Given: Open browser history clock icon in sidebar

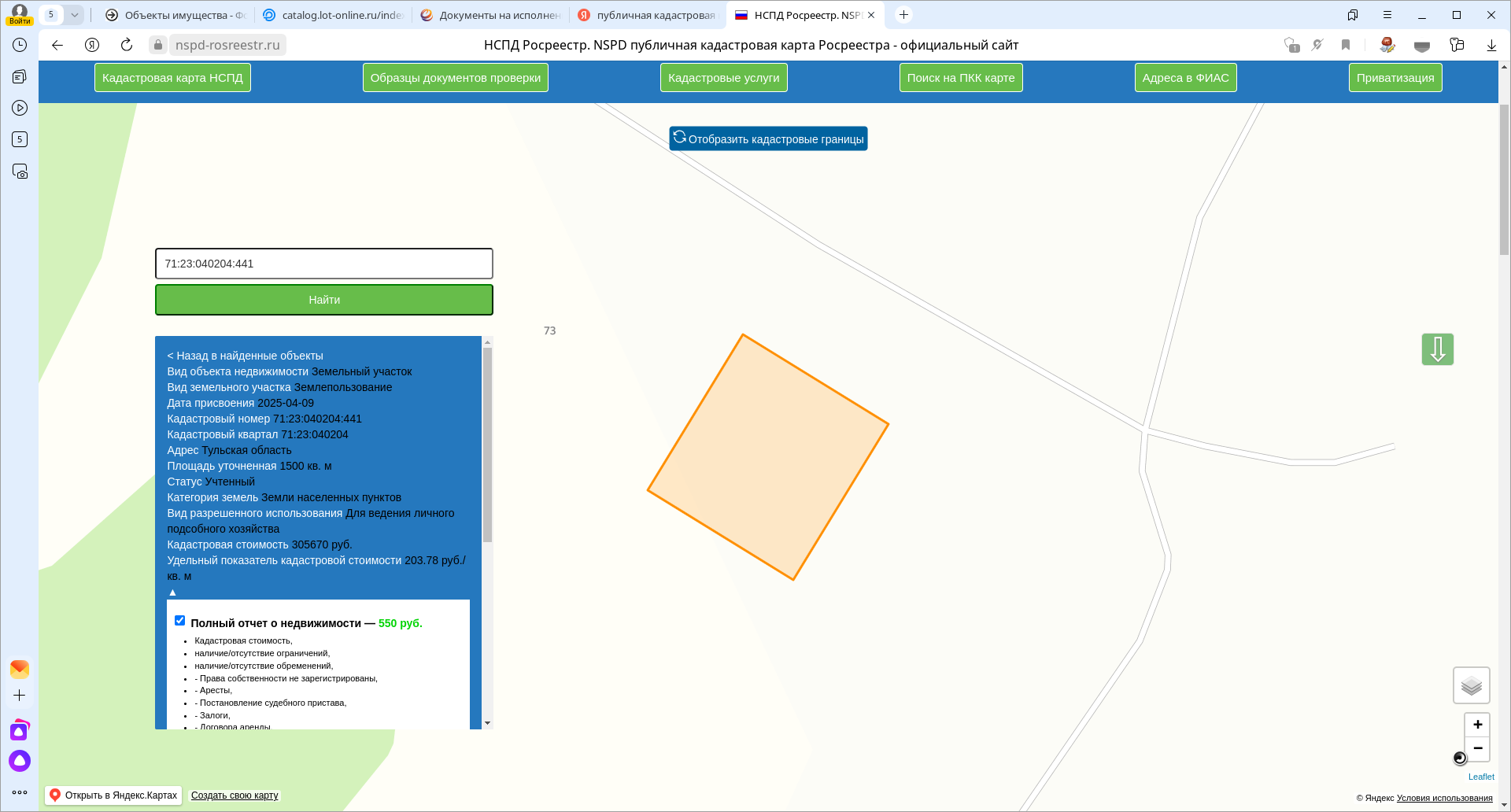Looking at the screenshot, I should point(20,45).
